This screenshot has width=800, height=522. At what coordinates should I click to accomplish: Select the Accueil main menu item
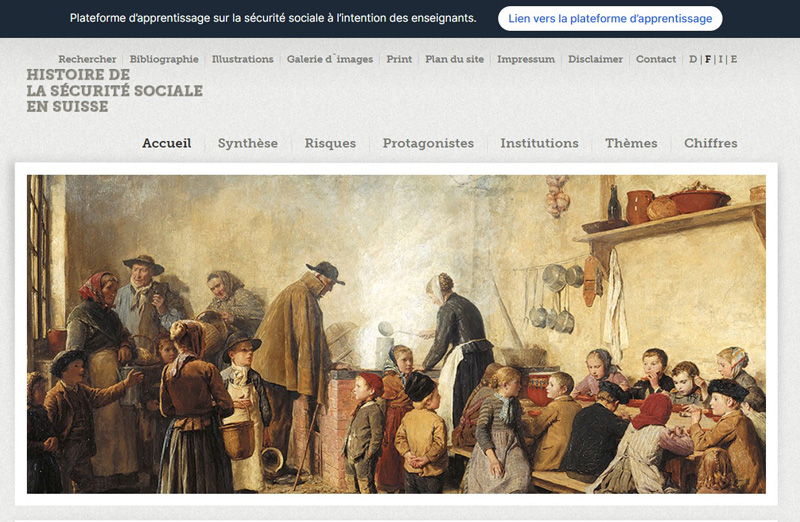pyautogui.click(x=167, y=143)
